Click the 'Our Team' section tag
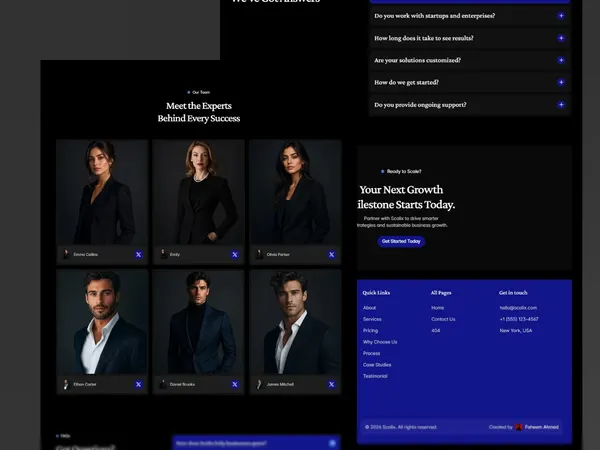 [201, 92]
